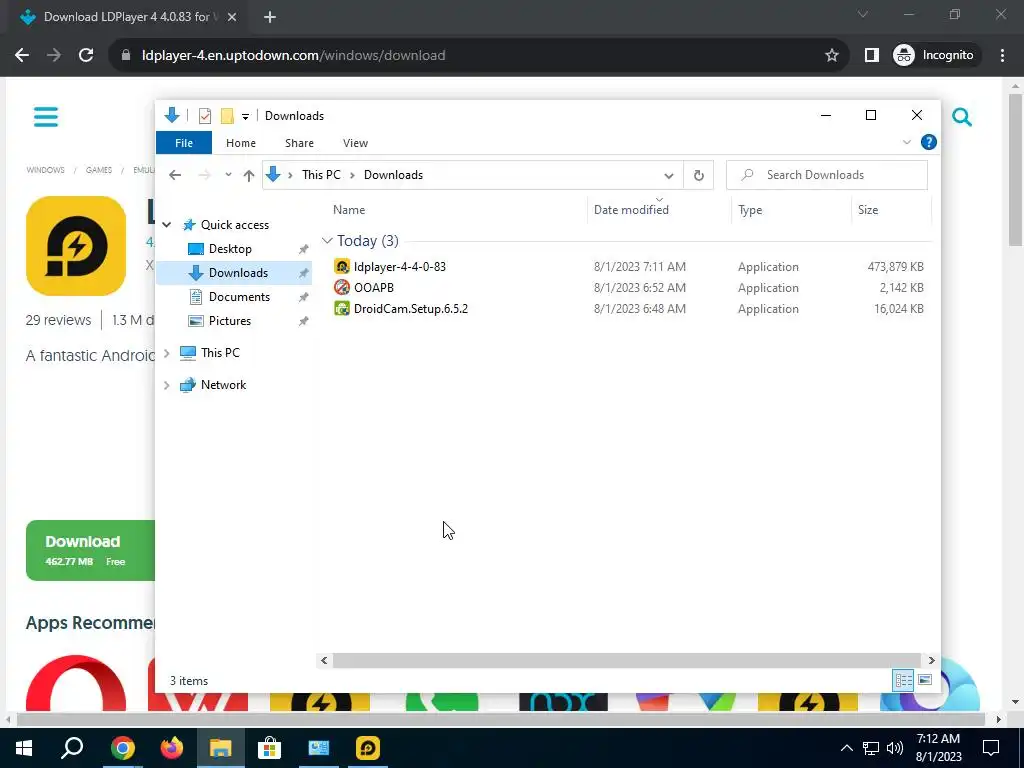Image resolution: width=1024 pixels, height=768 pixels.
Task: Click the GAMES breadcrumb link
Action: coord(99,170)
